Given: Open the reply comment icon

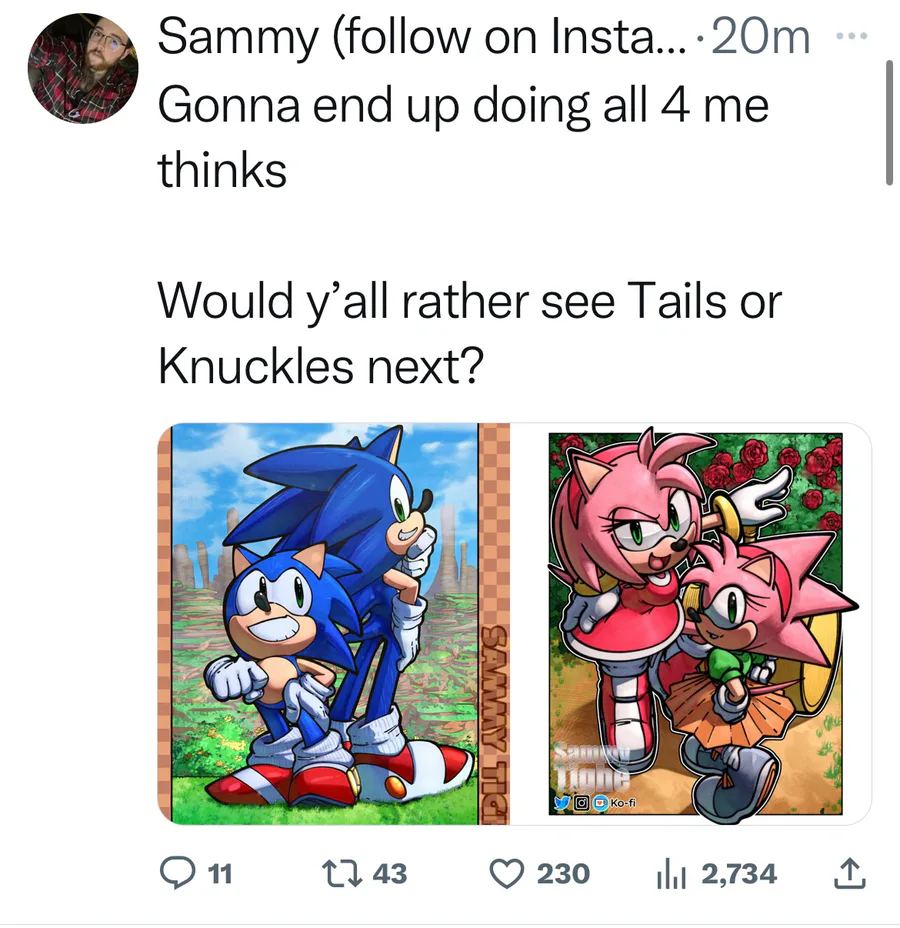Looking at the screenshot, I should coord(178,874).
